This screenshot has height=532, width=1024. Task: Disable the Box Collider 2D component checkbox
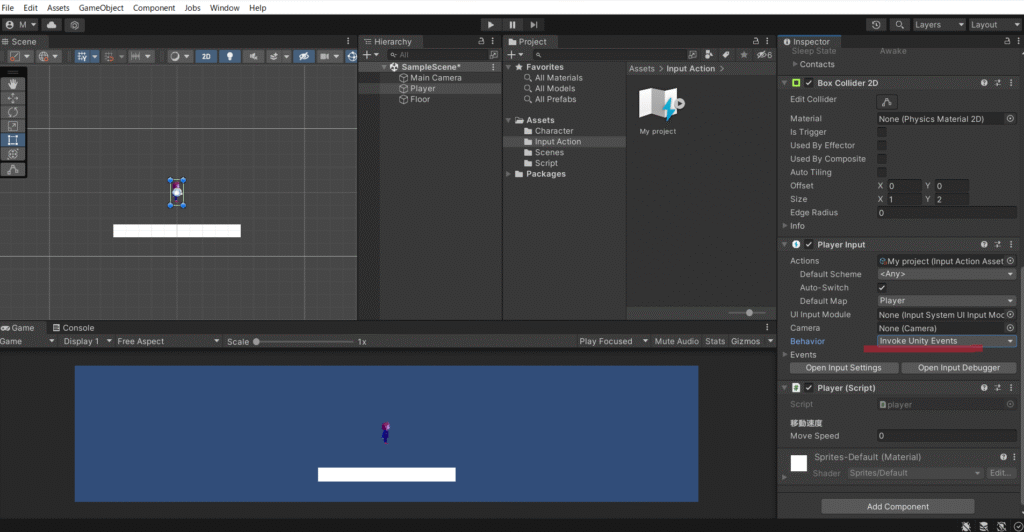coord(808,83)
